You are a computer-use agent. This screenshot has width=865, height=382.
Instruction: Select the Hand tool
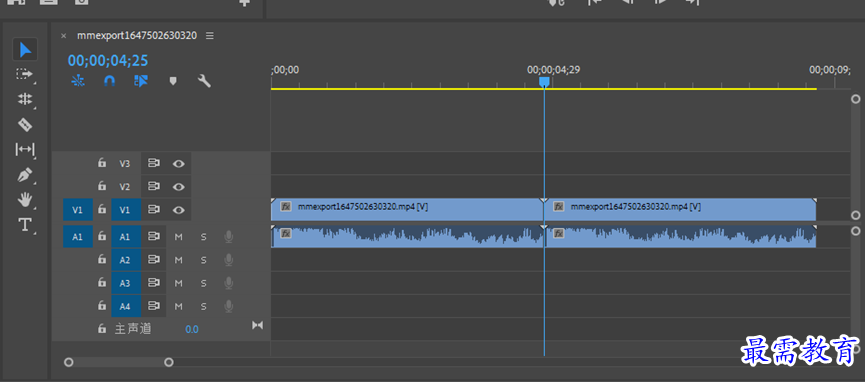click(25, 200)
